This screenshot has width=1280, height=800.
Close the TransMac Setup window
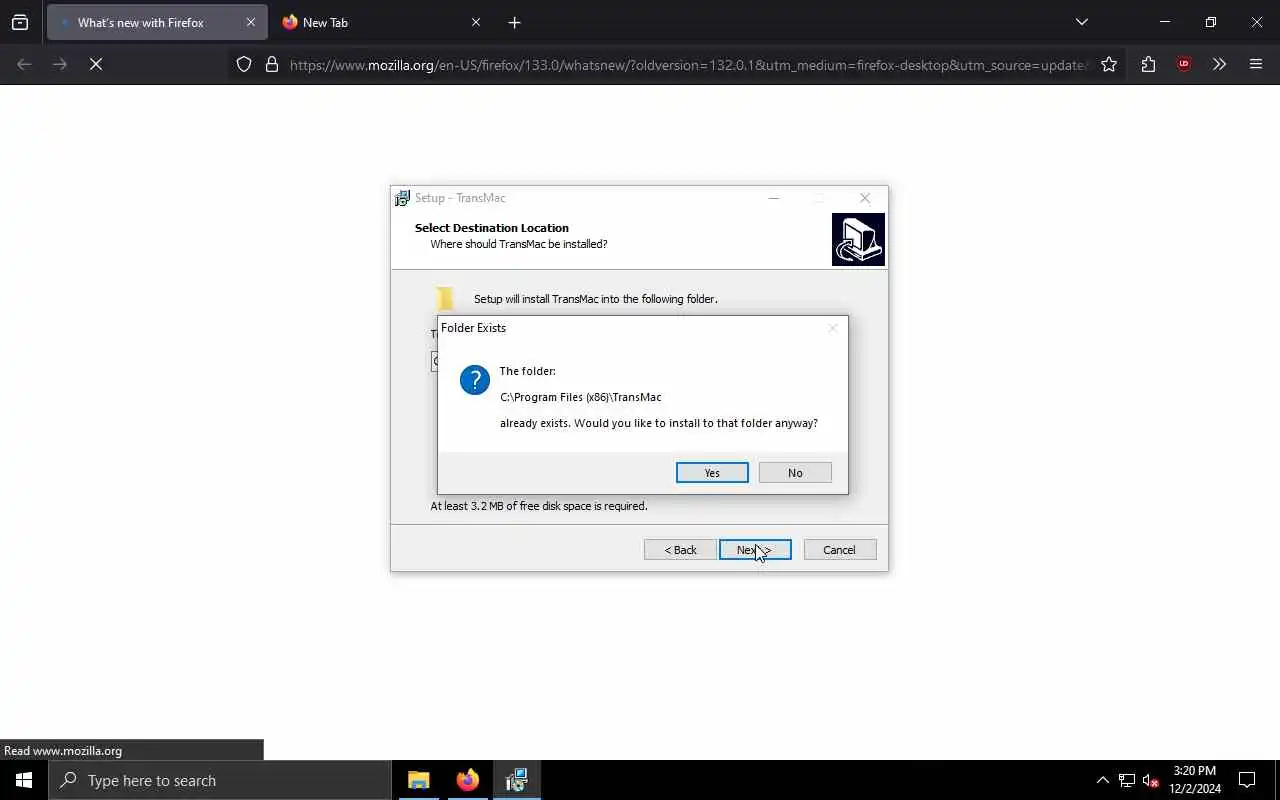pos(865,198)
